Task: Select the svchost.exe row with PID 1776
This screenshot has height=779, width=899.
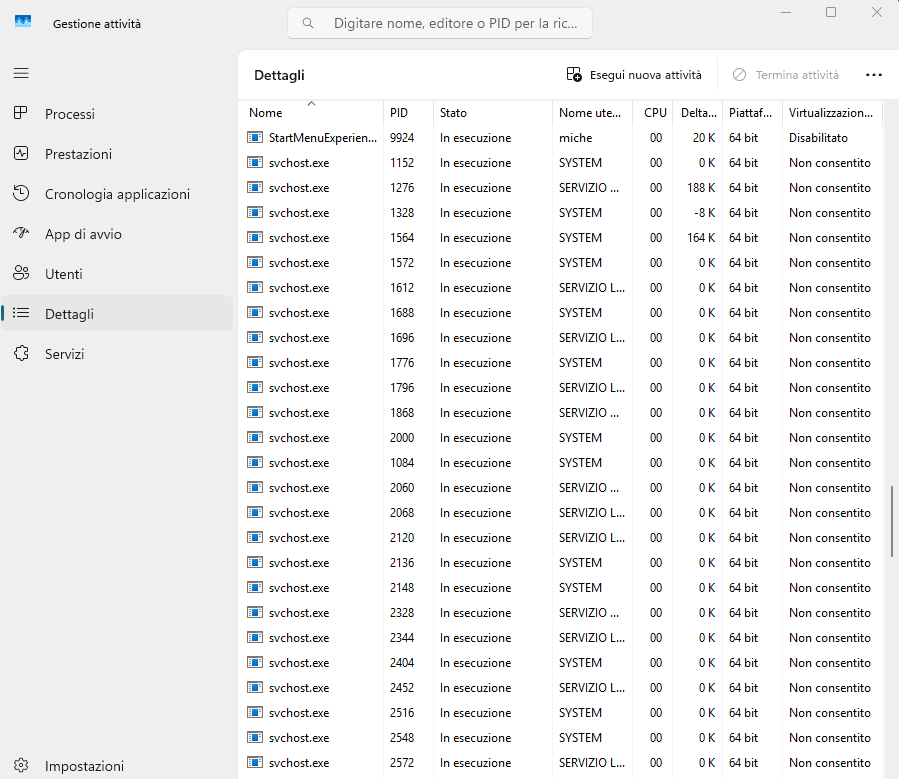Action: tap(562, 363)
